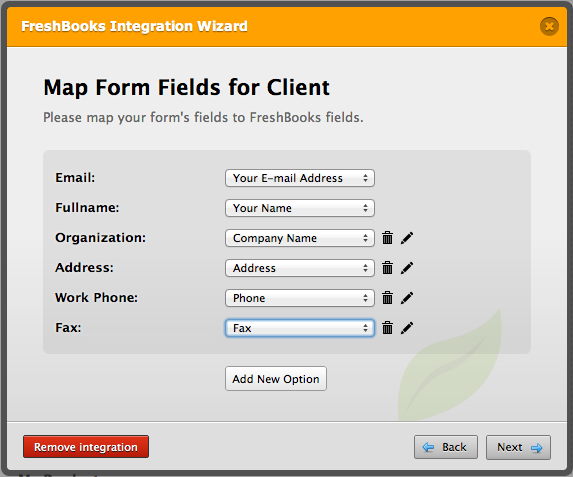Viewport: 573px width, 477px height.
Task: Click pencil icon next to Work Phone
Action: click(x=407, y=298)
